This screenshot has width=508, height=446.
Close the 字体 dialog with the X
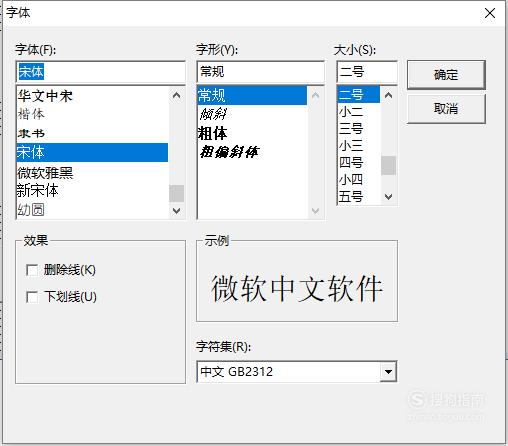click(x=490, y=13)
